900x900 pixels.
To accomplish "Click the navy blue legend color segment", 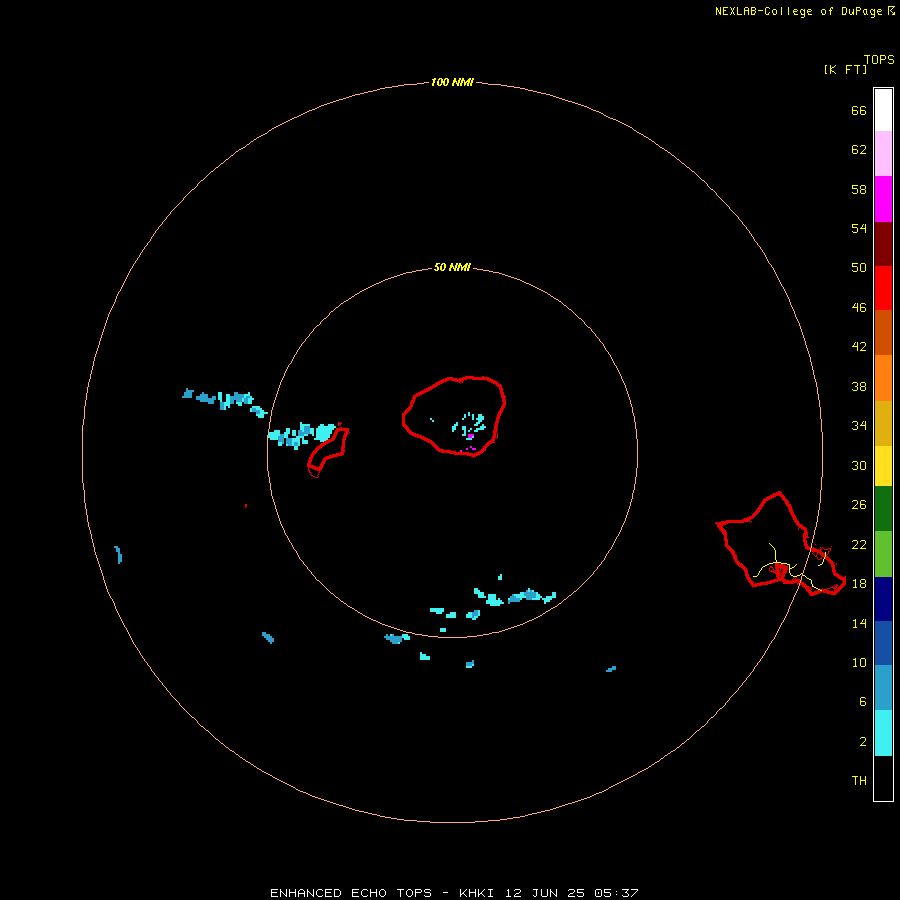I will pyautogui.click(x=883, y=599).
